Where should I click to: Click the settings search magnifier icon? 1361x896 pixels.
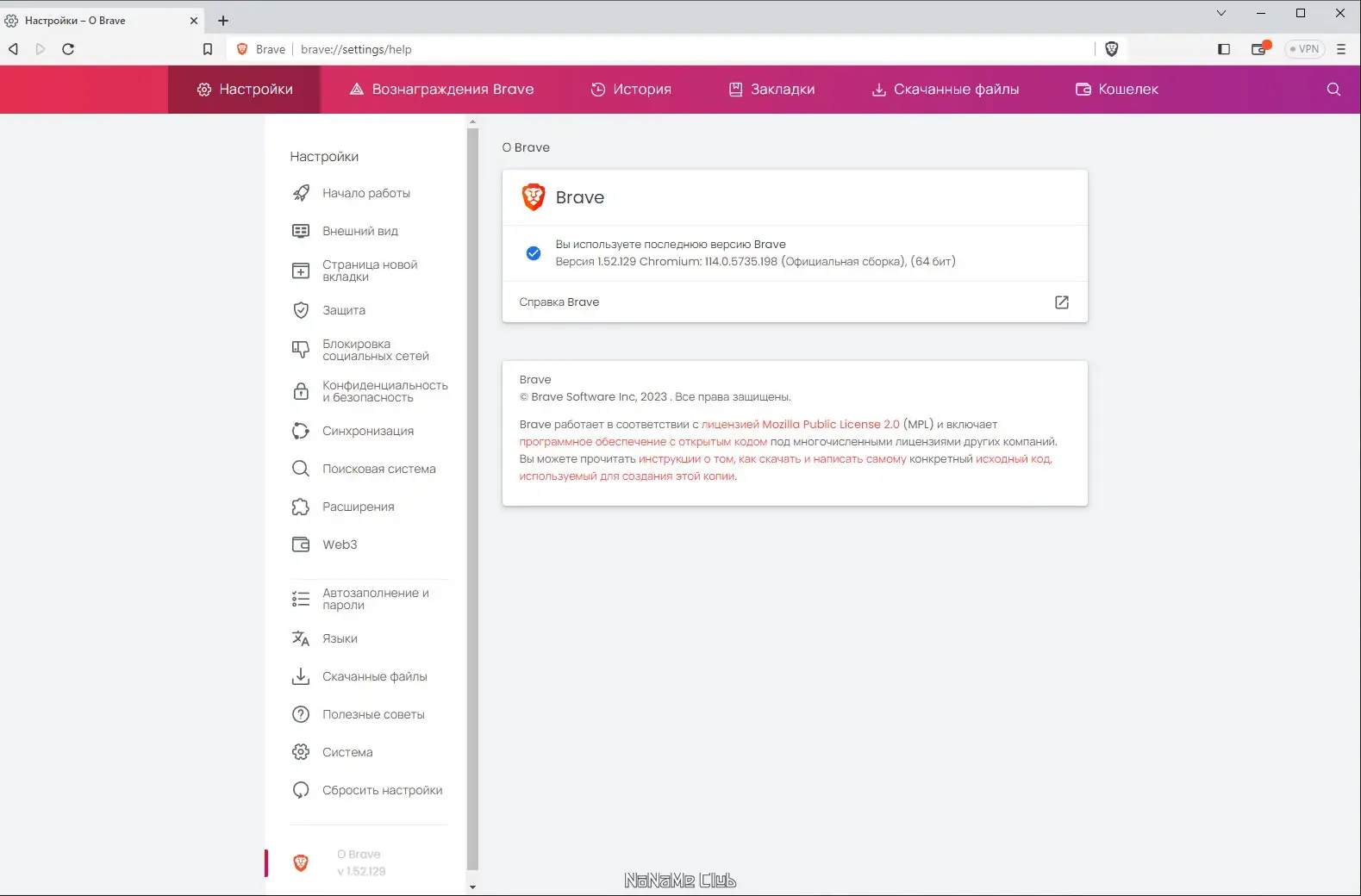pos(1333,90)
